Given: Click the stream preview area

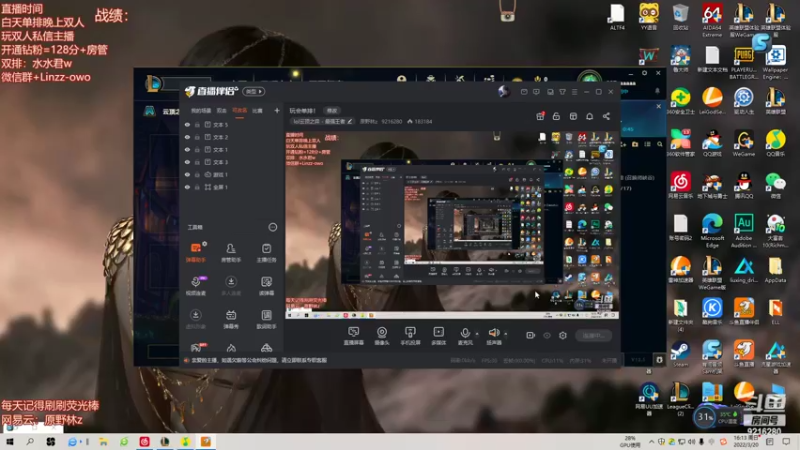Looking at the screenshot, I should click(452, 225).
